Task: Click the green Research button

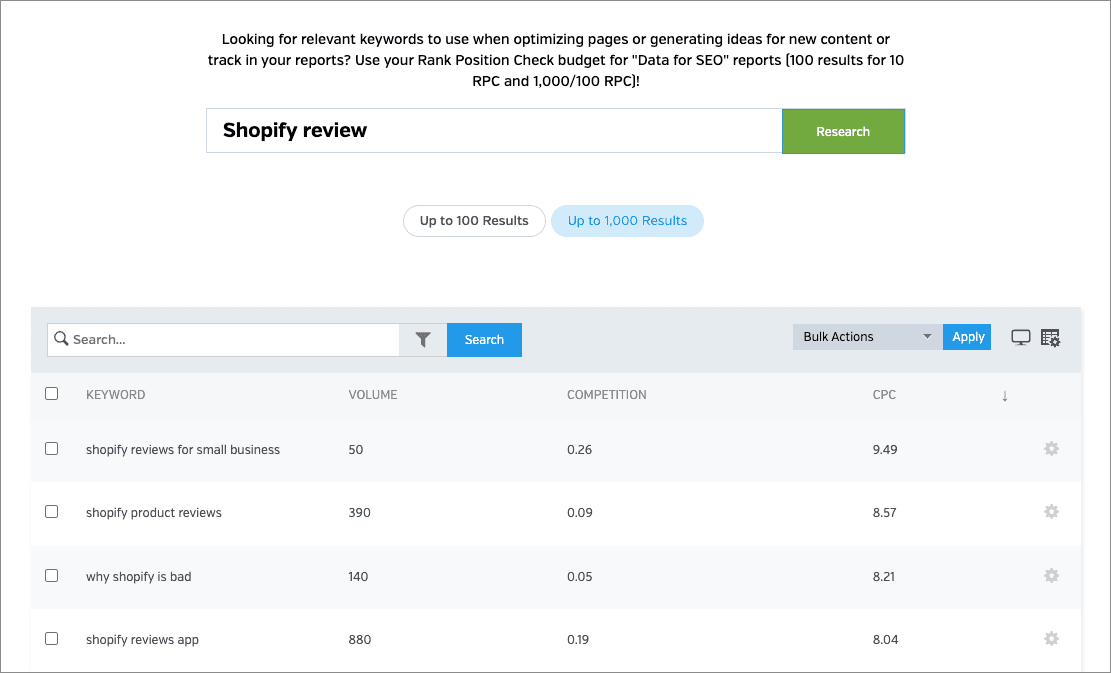Action: pyautogui.click(x=843, y=131)
